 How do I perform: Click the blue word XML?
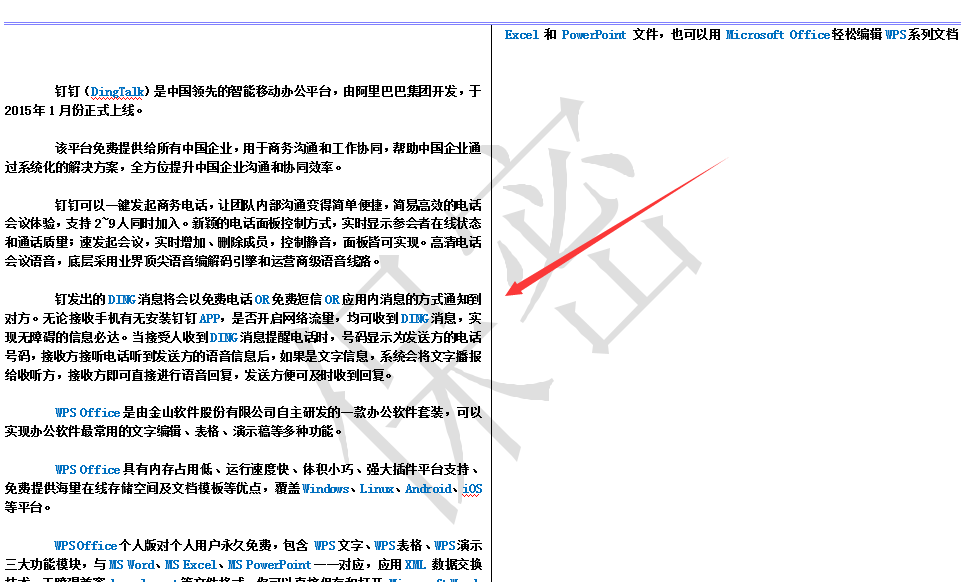click(x=415, y=565)
